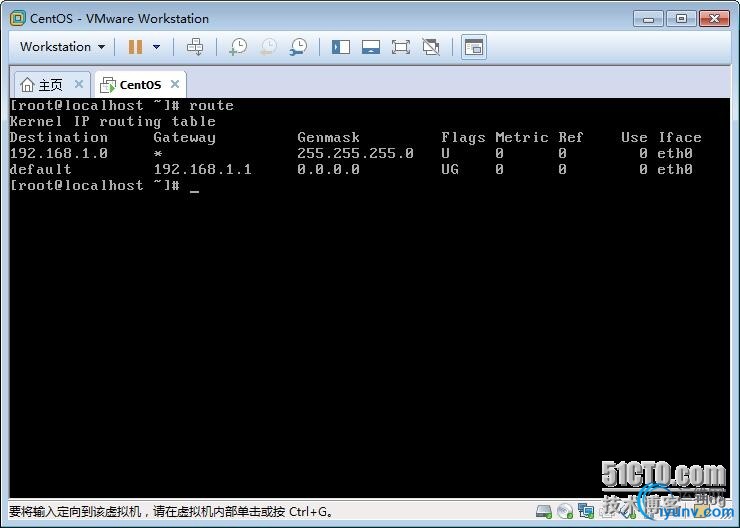The image size is (740, 528).
Task: Click the Unity mode toolbar icon
Action: pyautogui.click(x=431, y=47)
